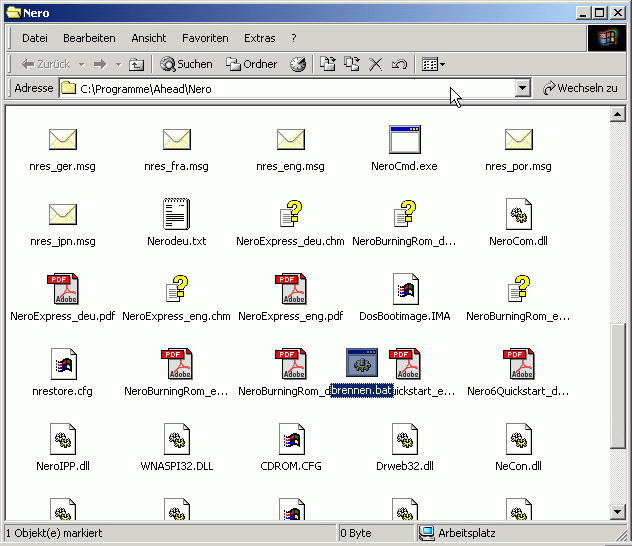Select the Nerodeu.txt notepad icon
The height and width of the screenshot is (546, 632).
tap(177, 214)
